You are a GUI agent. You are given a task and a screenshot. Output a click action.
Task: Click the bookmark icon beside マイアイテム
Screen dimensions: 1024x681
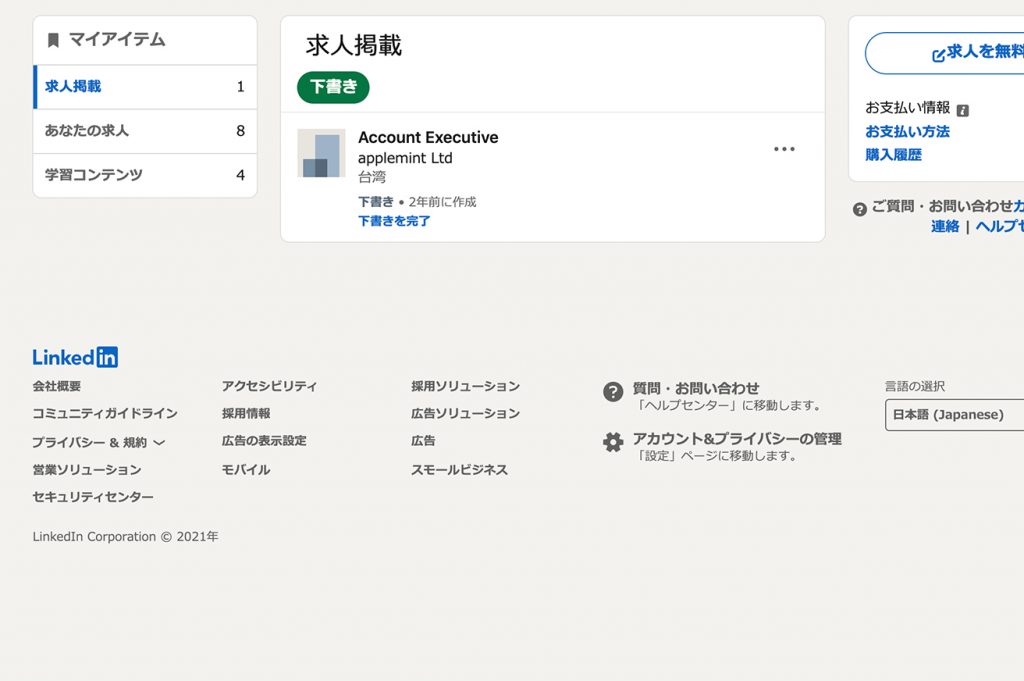[54, 40]
